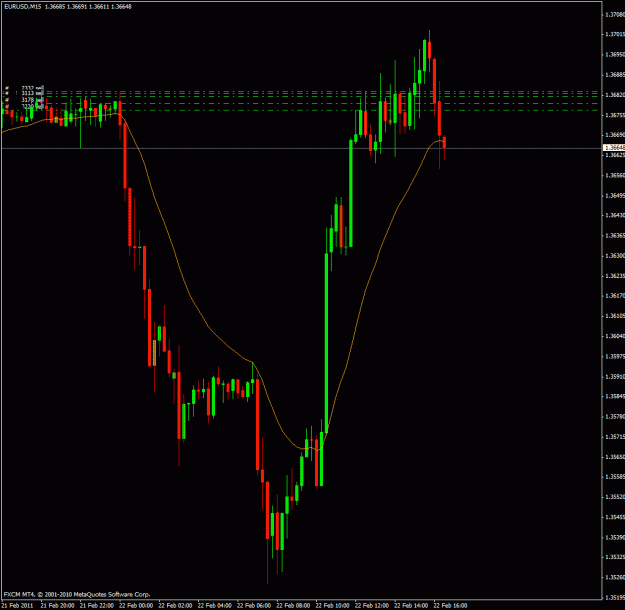Click the 22 Feb 16:00 time label
The height and width of the screenshot is (610, 625).
coord(451,606)
